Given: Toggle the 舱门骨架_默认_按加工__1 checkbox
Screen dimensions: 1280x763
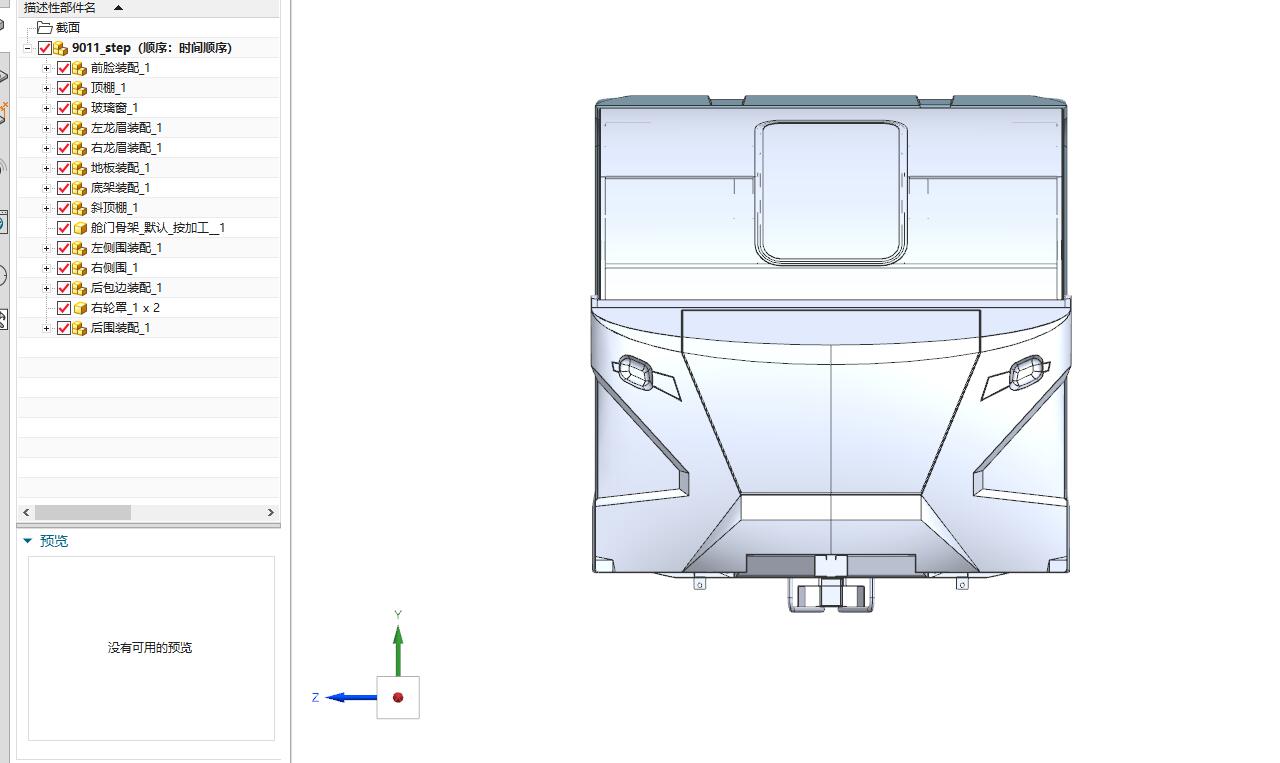Looking at the screenshot, I should tap(64, 228).
